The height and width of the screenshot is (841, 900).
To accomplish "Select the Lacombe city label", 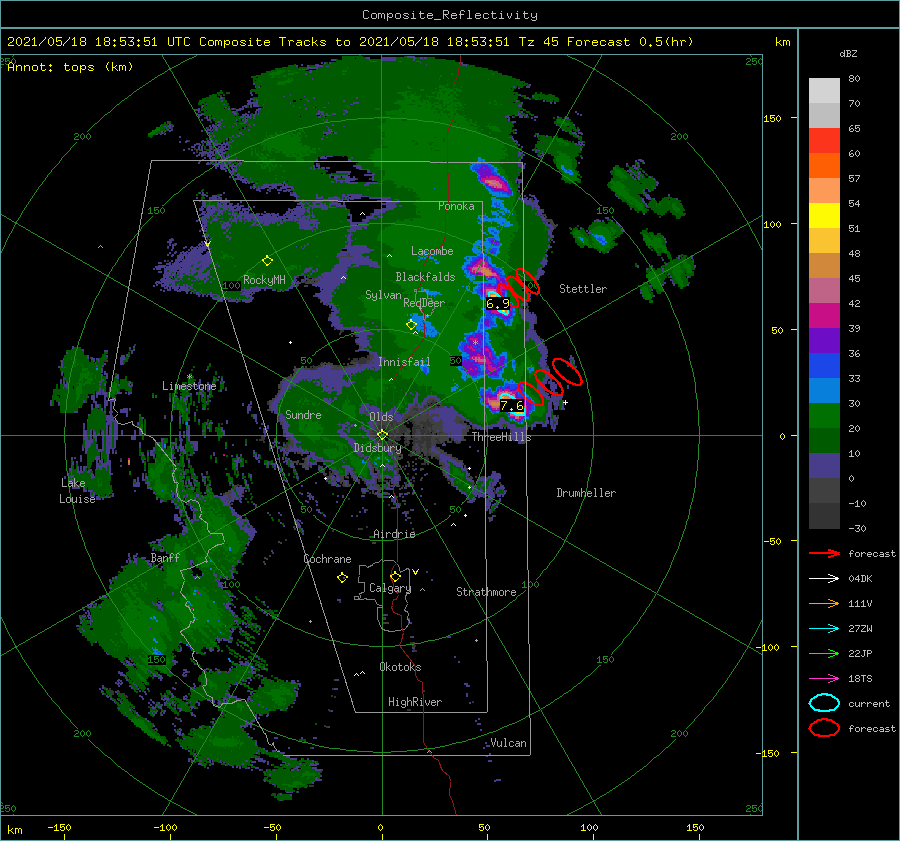I will pyautogui.click(x=432, y=251).
